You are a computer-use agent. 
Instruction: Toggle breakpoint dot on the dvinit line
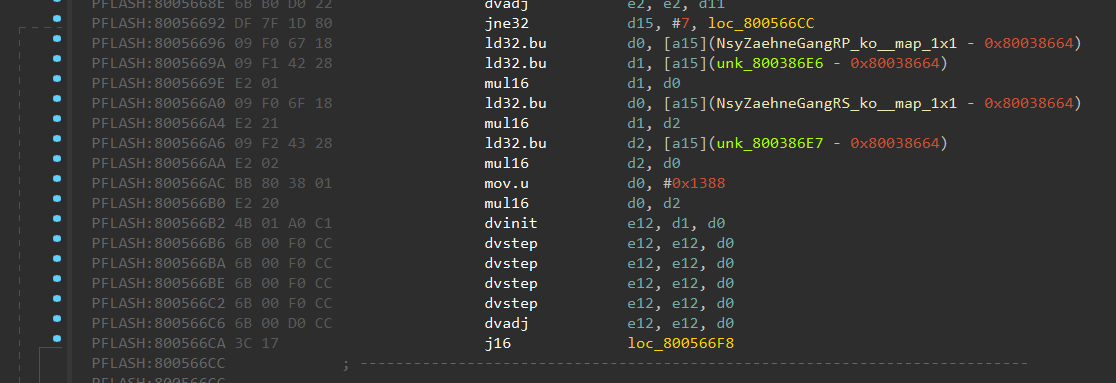(x=57, y=218)
